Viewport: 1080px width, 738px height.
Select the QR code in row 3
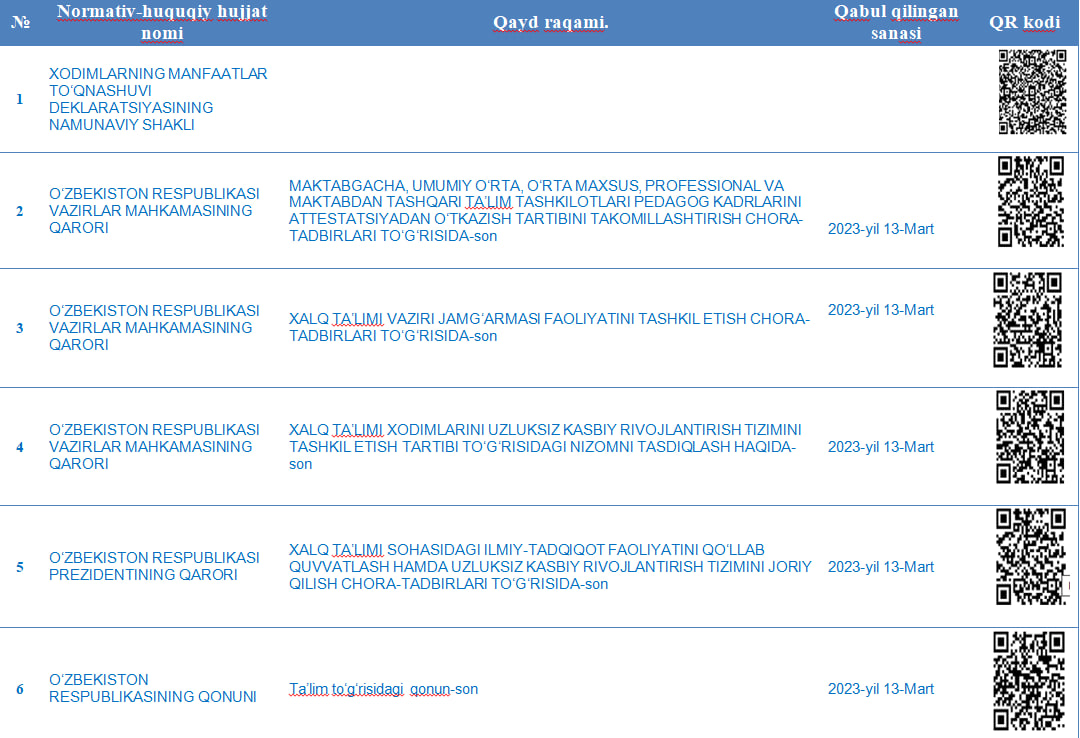(x=1027, y=320)
